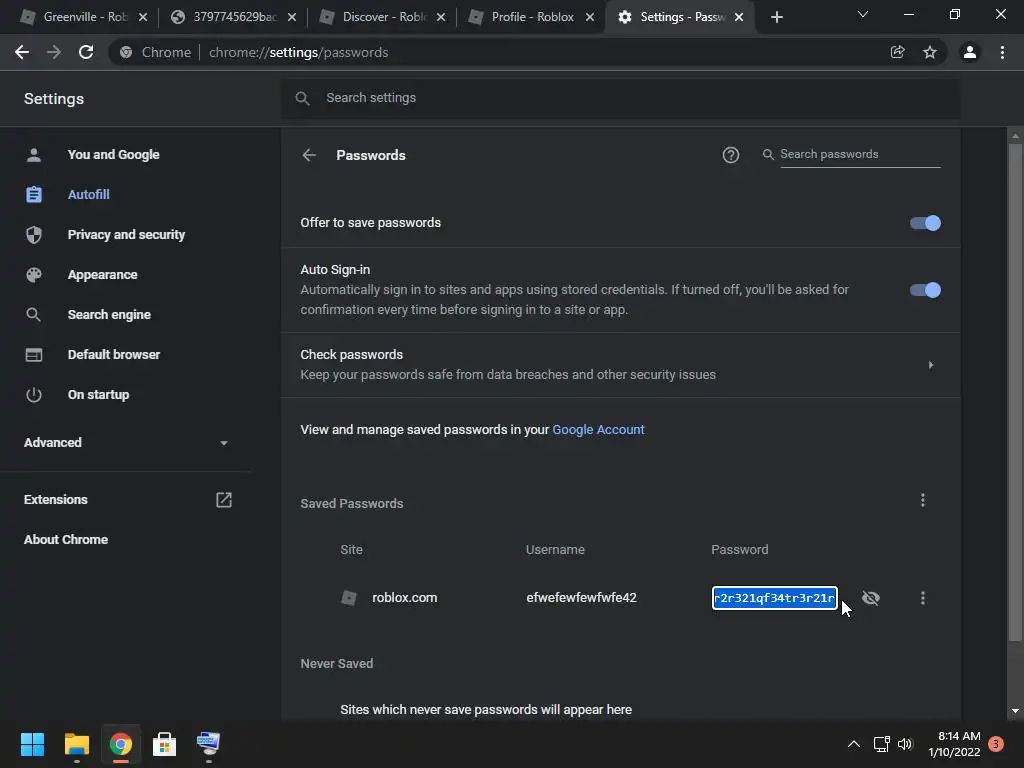Close the 3797745629bac tab
This screenshot has width=1024, height=768.
pos(292,17)
